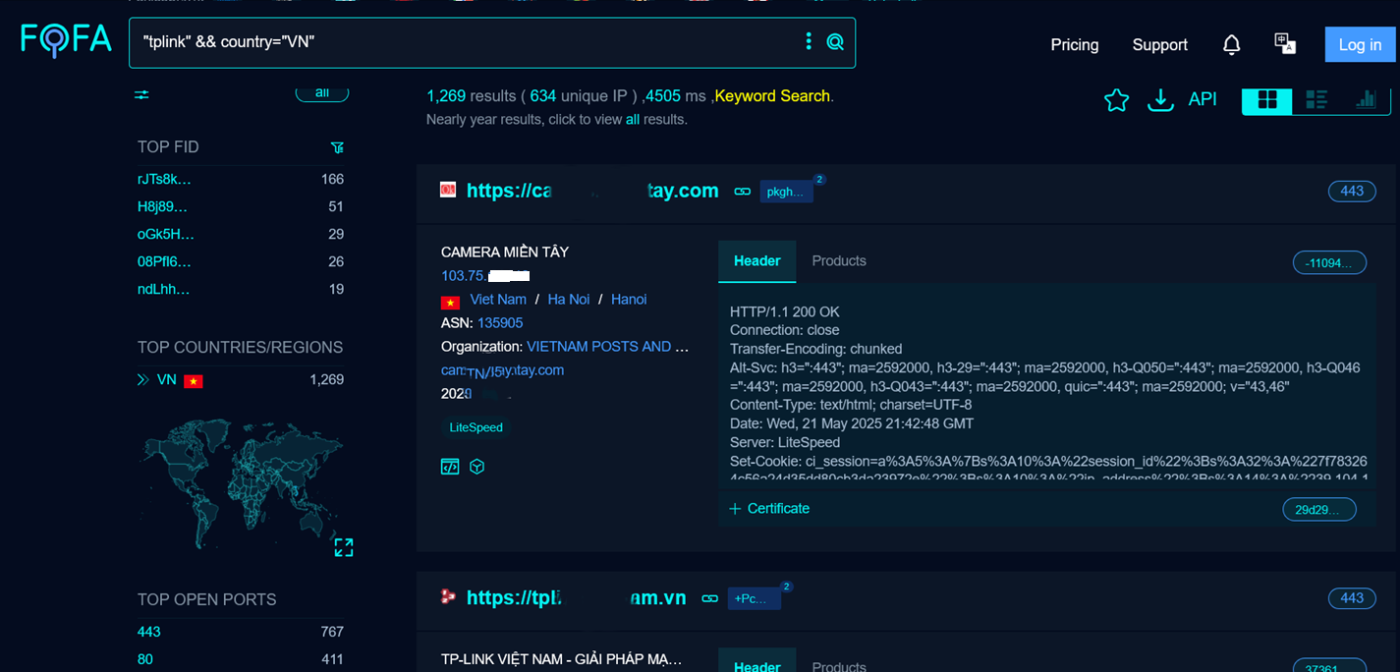Click the Log in button
This screenshot has width=1400, height=672.
click(x=1360, y=45)
